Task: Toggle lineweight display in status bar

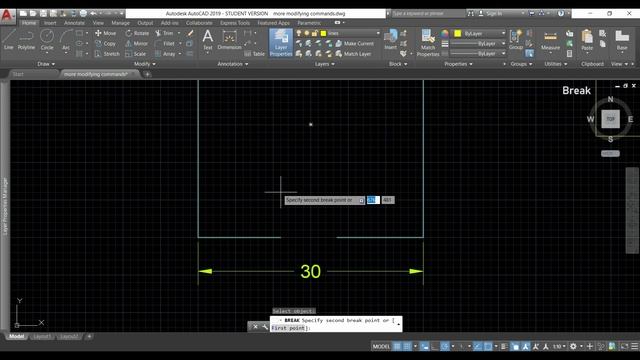Action: coord(504,346)
